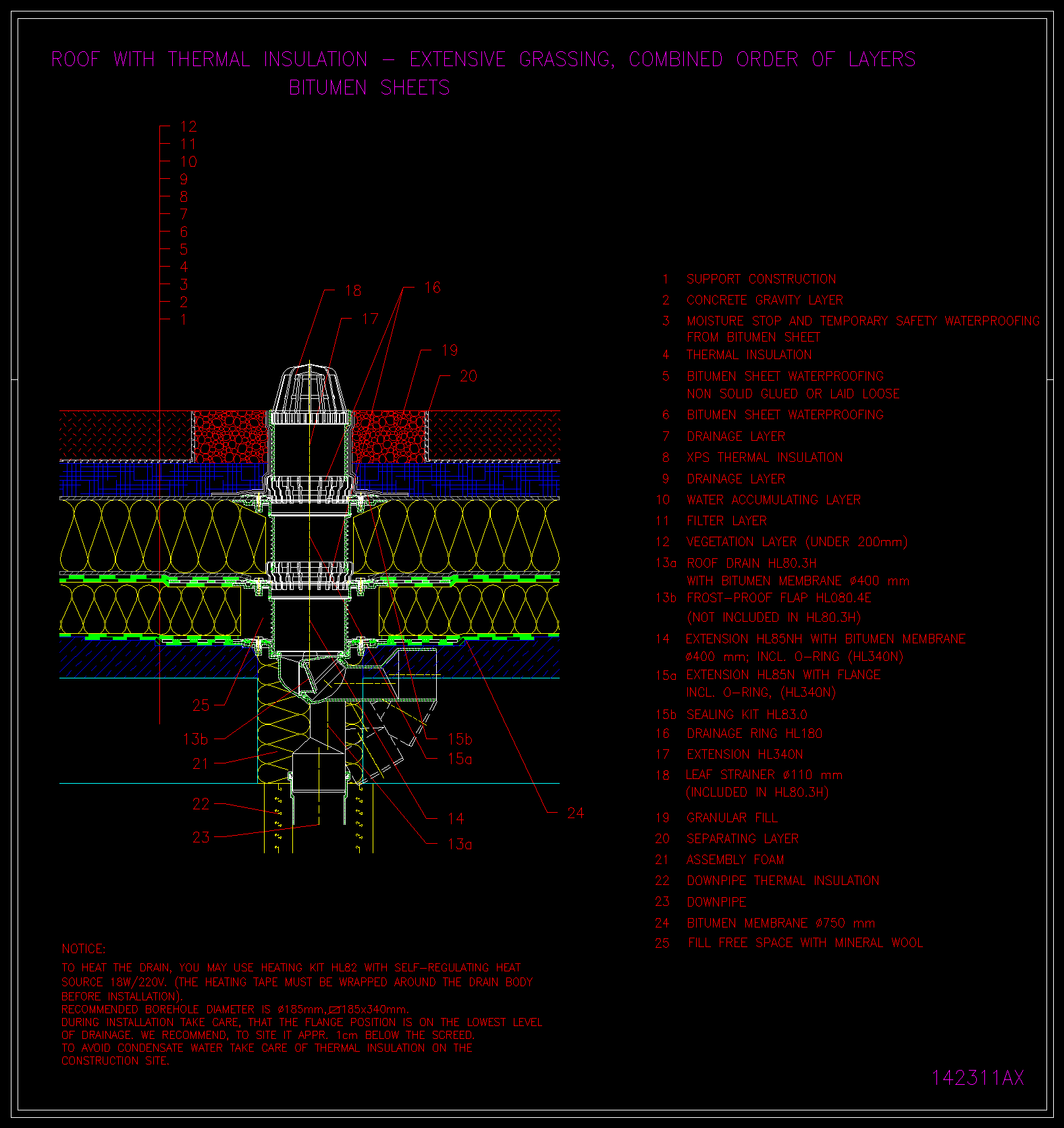Select the 'BITUMEN SHEETS' subtitle text

pyautogui.click(x=369, y=88)
